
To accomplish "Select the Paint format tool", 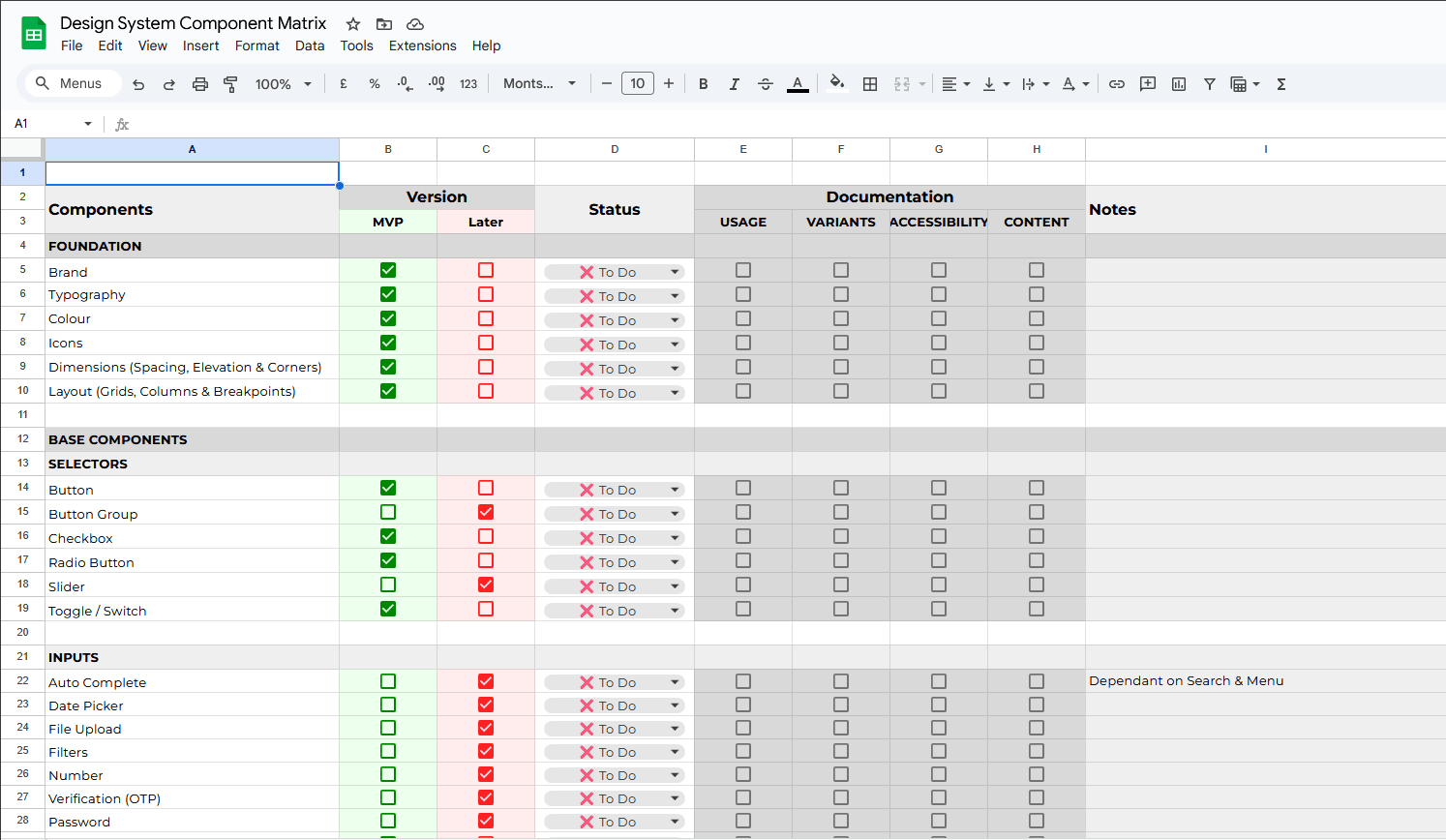I will [x=230, y=84].
